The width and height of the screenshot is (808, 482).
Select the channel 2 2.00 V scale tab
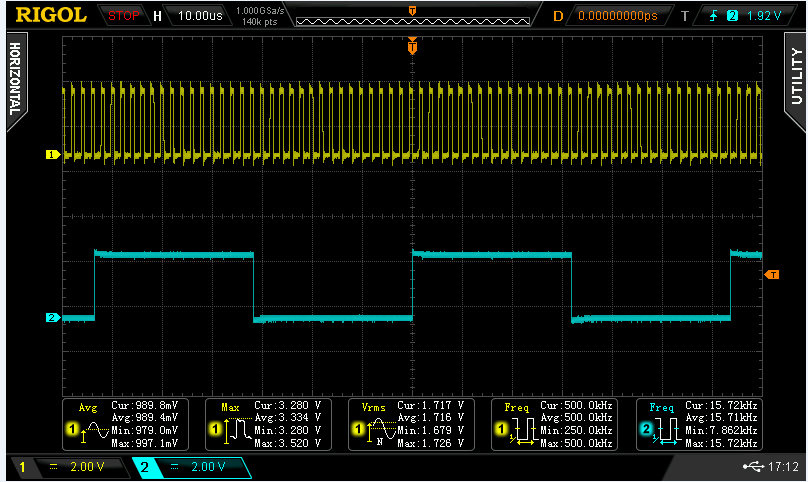coord(192,467)
